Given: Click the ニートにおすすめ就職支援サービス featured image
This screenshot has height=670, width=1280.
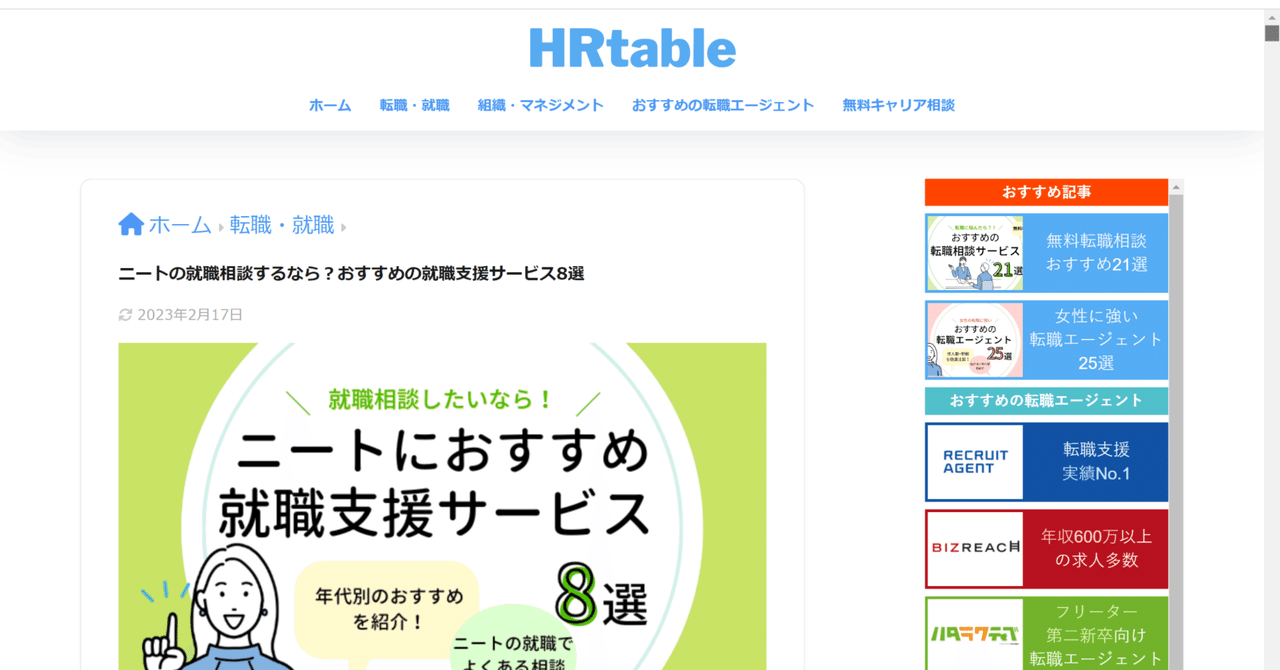Looking at the screenshot, I should click(442, 500).
